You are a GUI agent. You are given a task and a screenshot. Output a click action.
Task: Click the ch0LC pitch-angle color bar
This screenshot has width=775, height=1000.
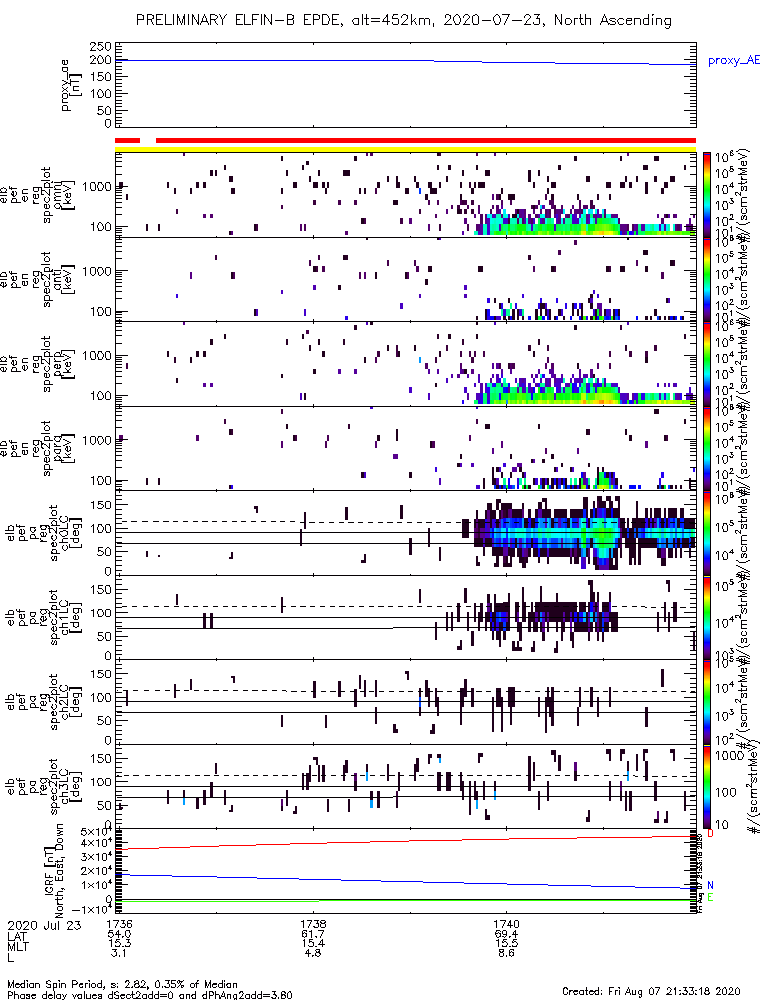tap(707, 533)
